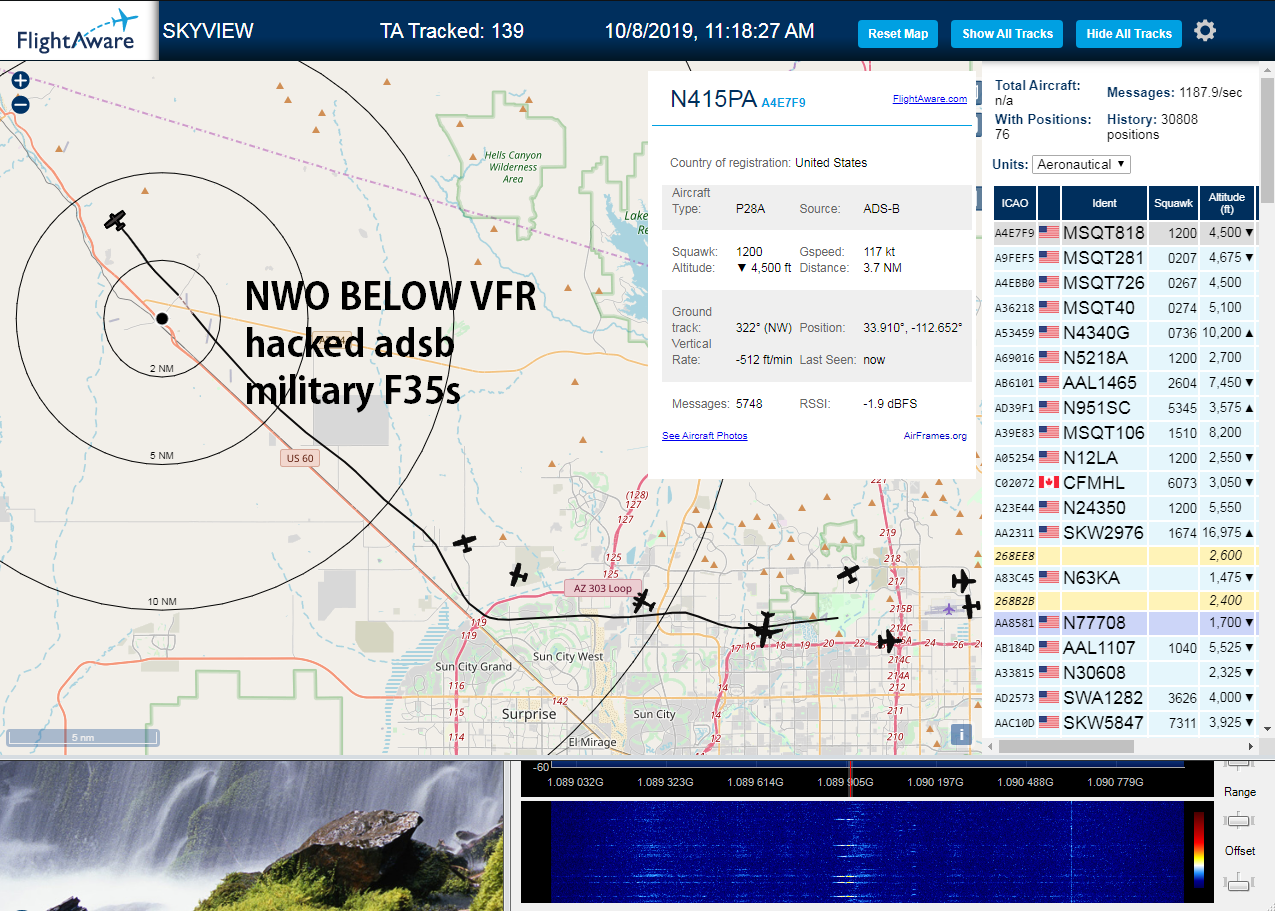Select the SWA1282 aircraft row

(1124, 698)
